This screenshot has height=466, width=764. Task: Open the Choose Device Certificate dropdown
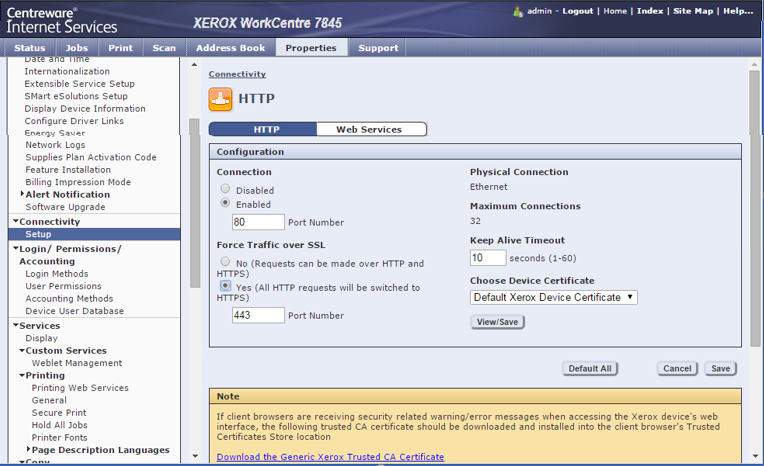point(553,297)
